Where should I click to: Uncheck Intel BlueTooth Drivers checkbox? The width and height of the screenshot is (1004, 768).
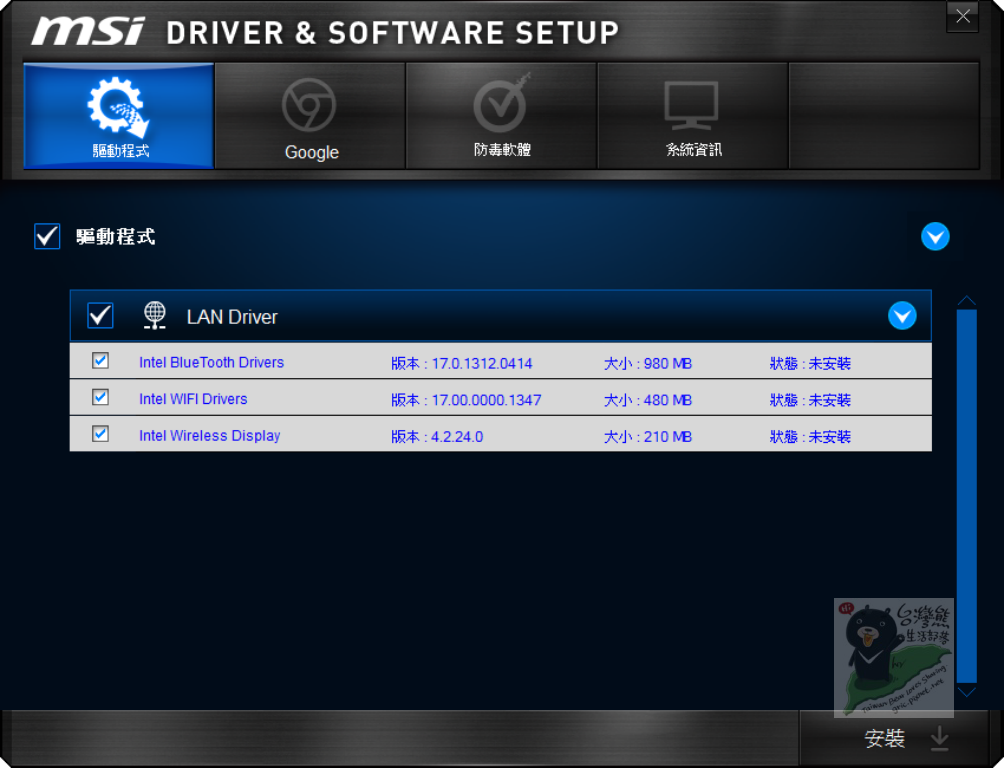click(101, 361)
